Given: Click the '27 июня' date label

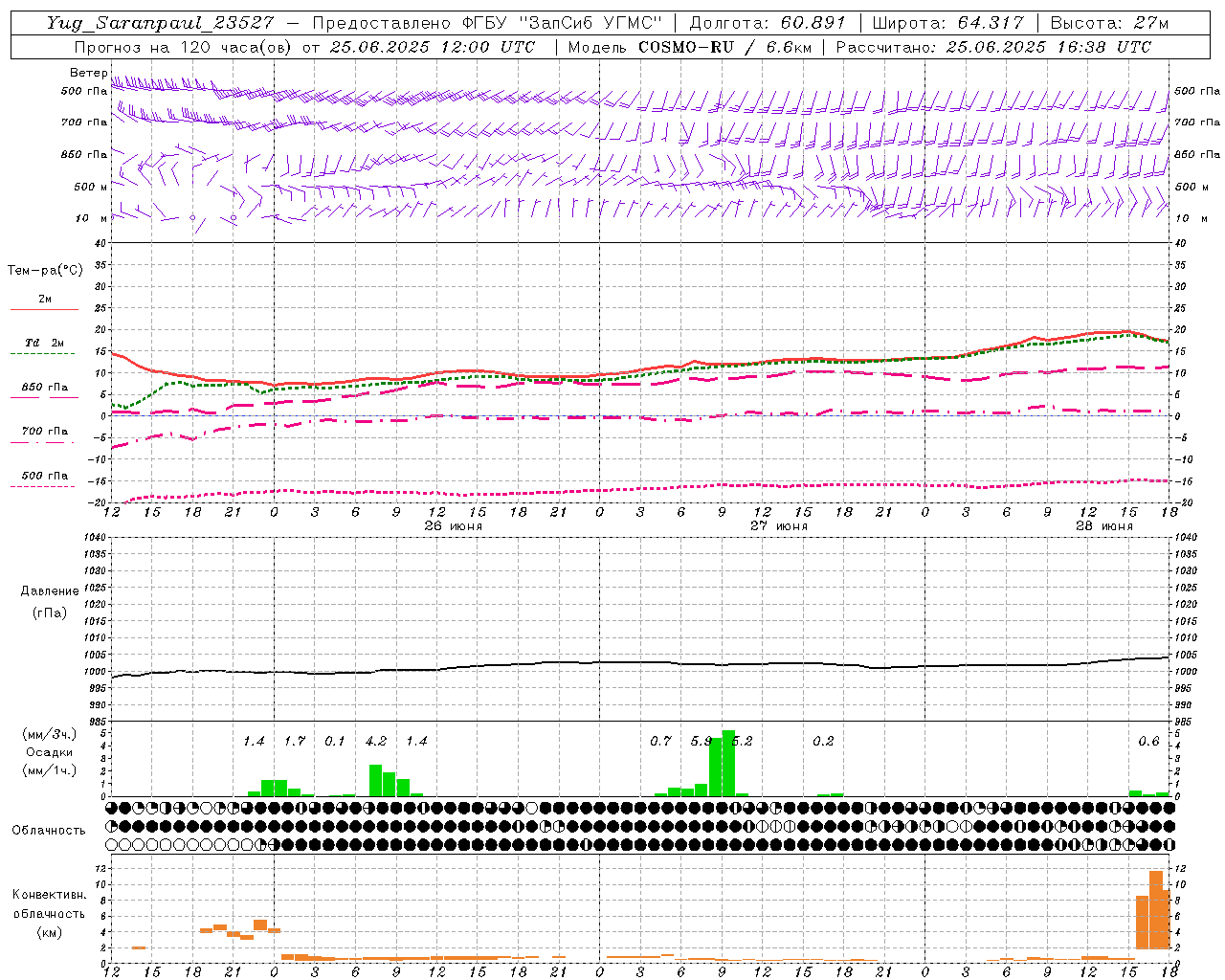Looking at the screenshot, I should tap(778, 526).
